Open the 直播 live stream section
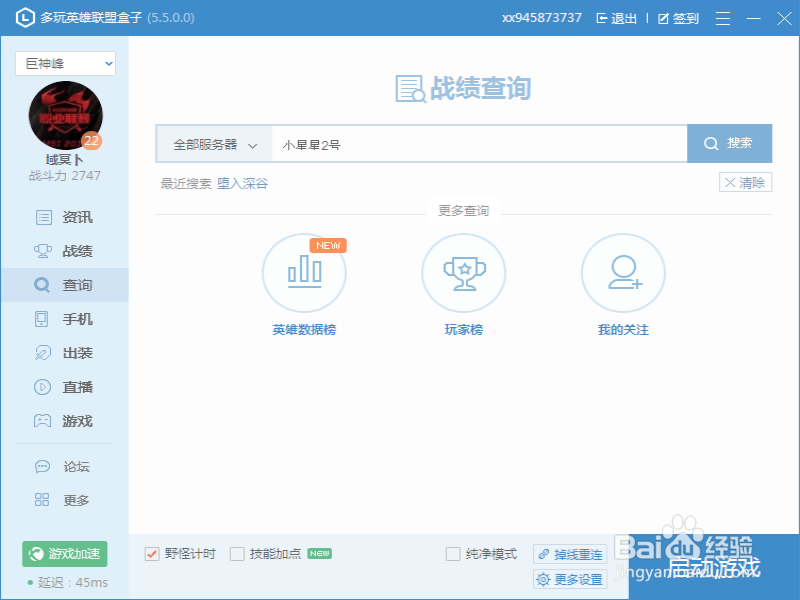Screen dimensions: 800x600 click(x=64, y=387)
